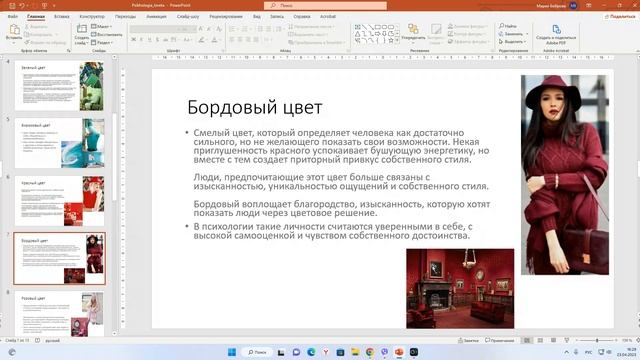
Task: Switch to the Insert (Вставка) tab
Action: [x=62, y=16]
